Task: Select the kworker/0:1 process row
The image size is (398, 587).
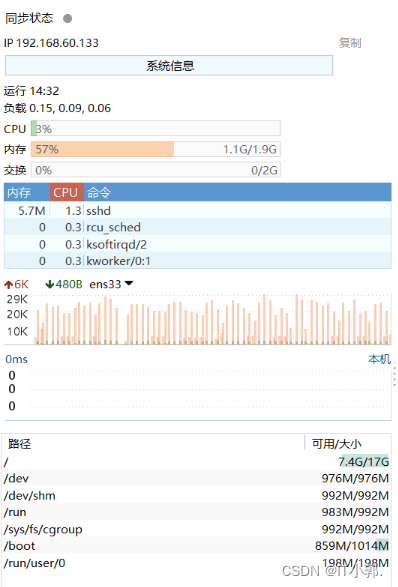Action: 198,261
